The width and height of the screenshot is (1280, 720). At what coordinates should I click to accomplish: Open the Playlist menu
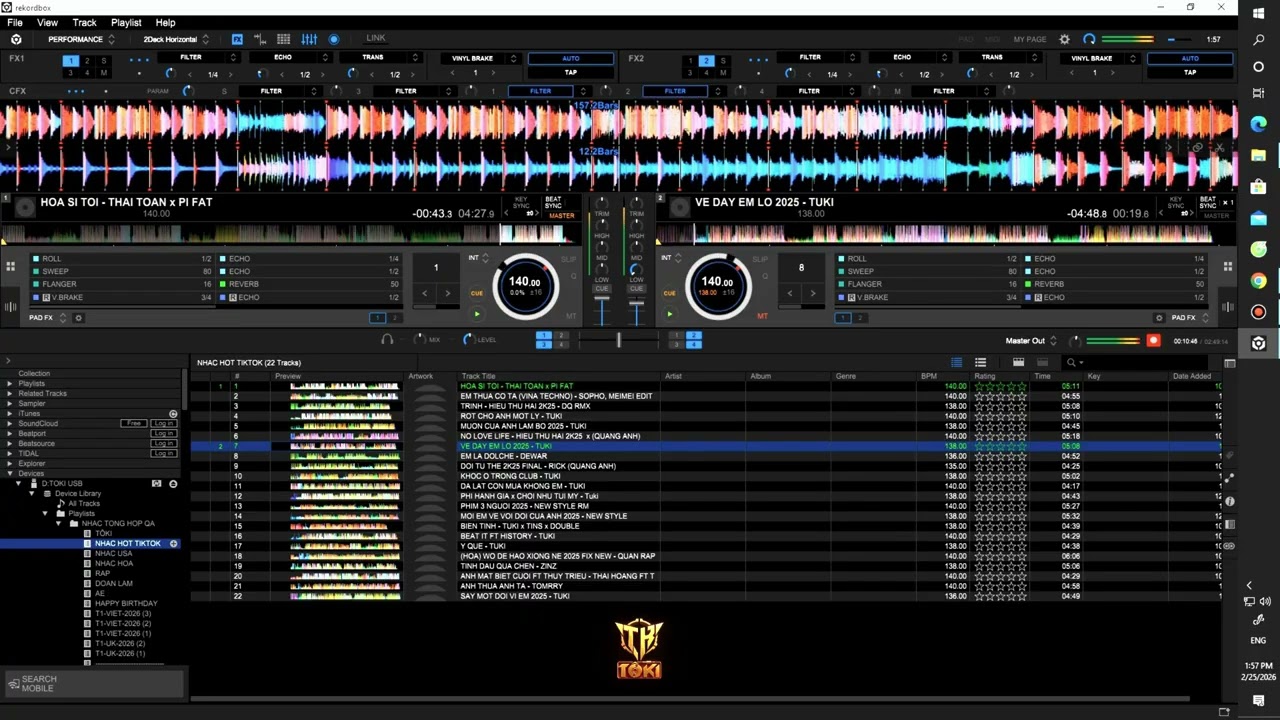(x=126, y=22)
